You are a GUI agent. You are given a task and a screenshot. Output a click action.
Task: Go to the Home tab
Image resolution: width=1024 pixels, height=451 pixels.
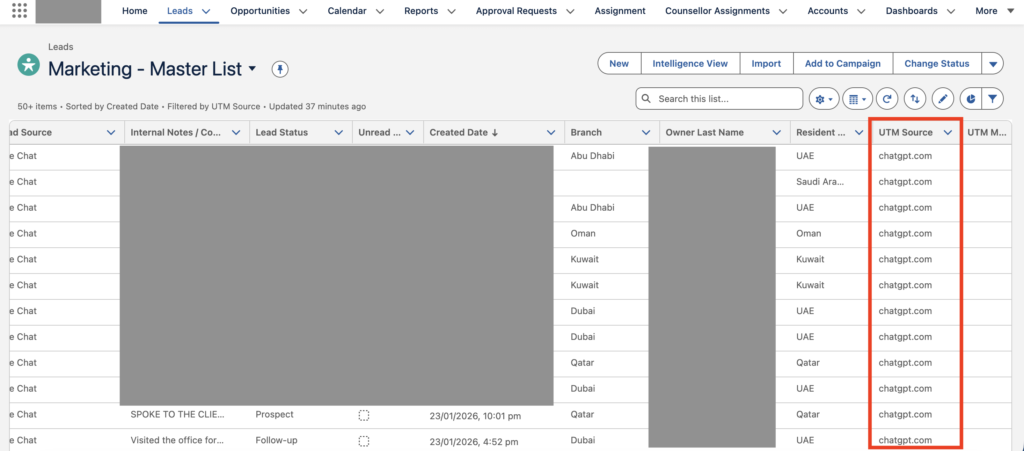coord(134,11)
